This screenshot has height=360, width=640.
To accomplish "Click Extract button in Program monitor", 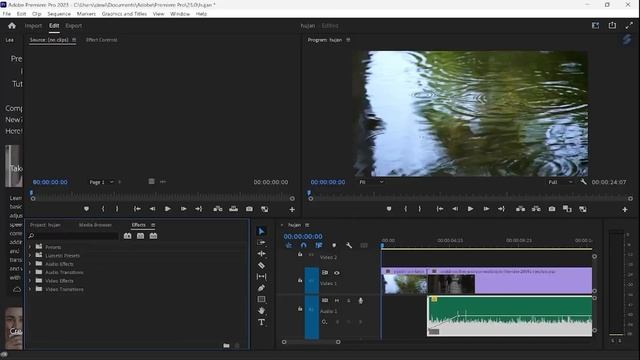I will click(x=536, y=209).
